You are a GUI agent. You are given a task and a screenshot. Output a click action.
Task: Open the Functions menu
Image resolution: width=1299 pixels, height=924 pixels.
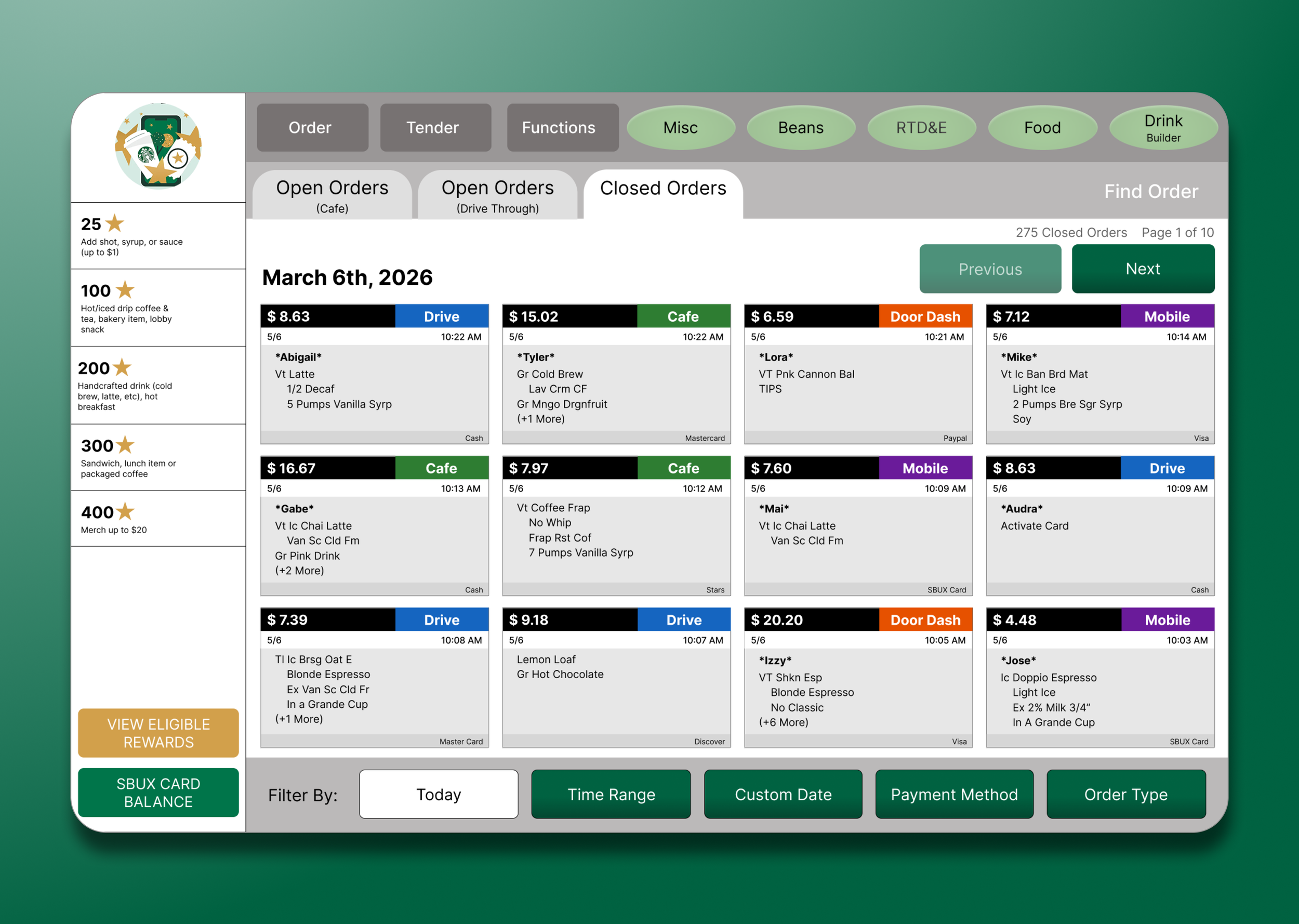563,127
